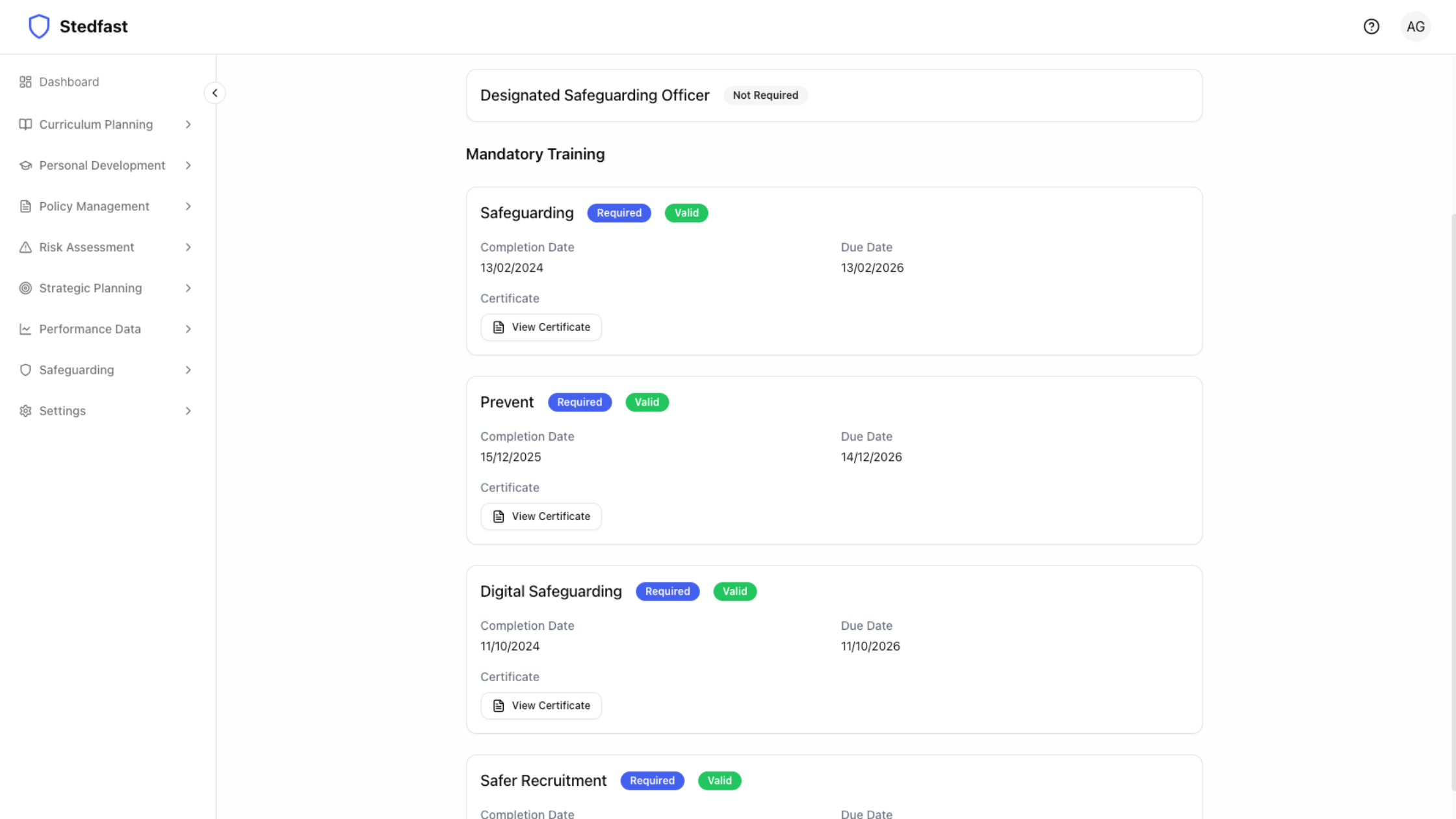The height and width of the screenshot is (819, 1456).
Task: Click the Stedfast shield logo
Action: coord(39,27)
